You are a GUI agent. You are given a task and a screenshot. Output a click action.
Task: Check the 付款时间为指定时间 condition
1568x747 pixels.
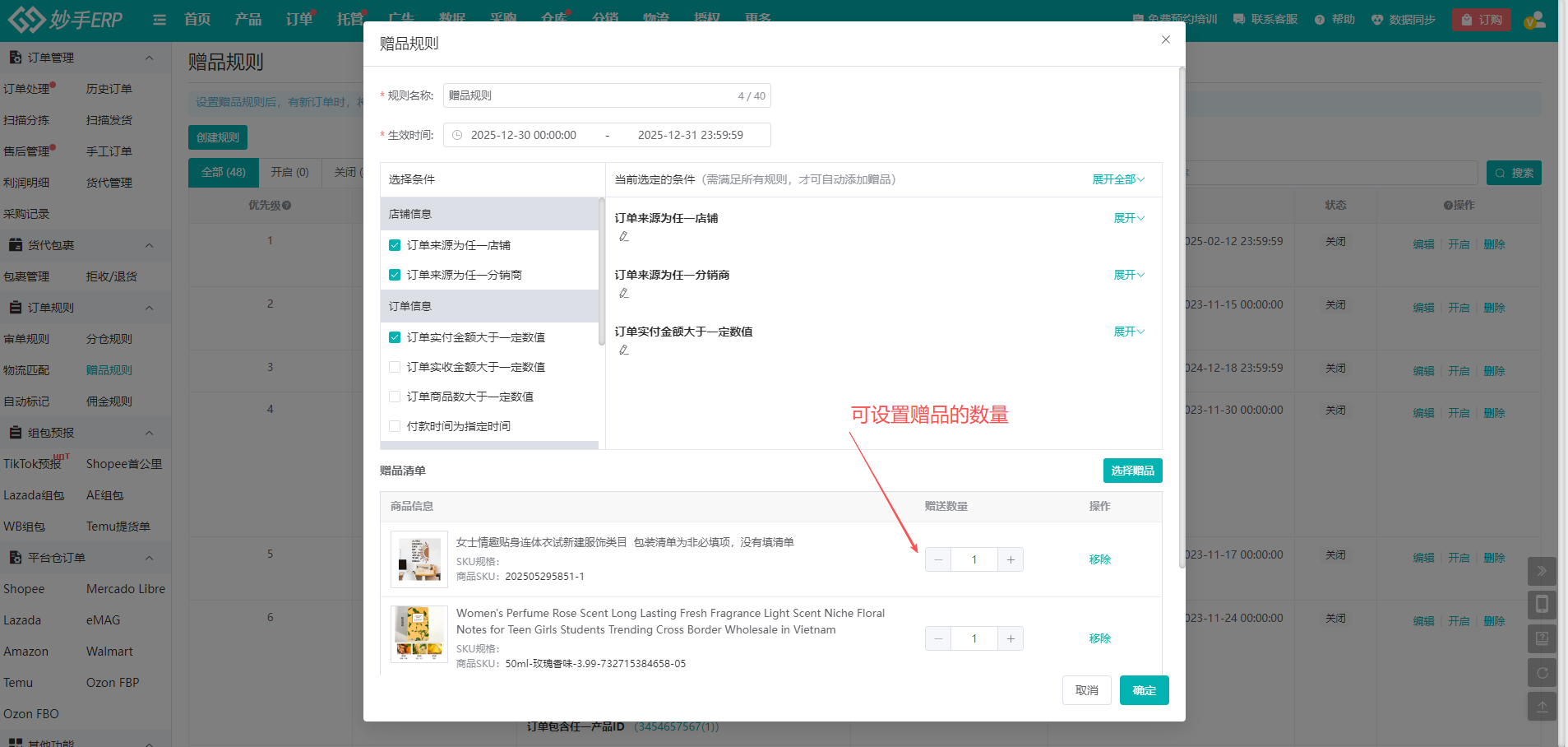(x=394, y=425)
